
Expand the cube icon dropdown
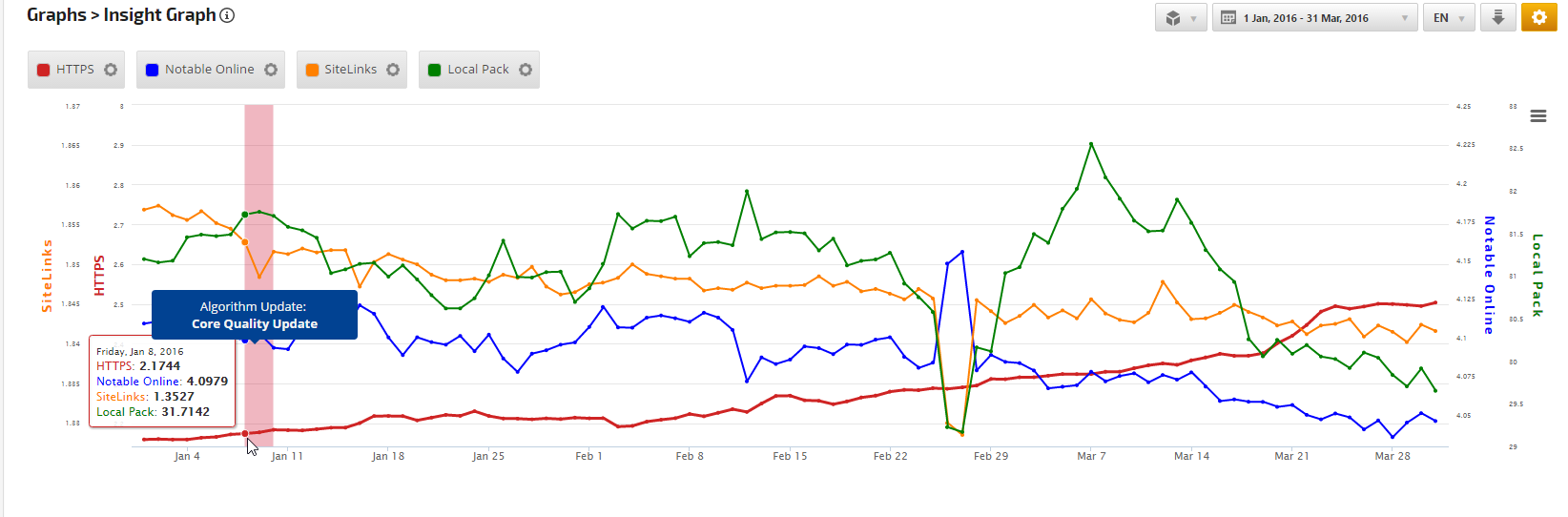pos(1181,18)
